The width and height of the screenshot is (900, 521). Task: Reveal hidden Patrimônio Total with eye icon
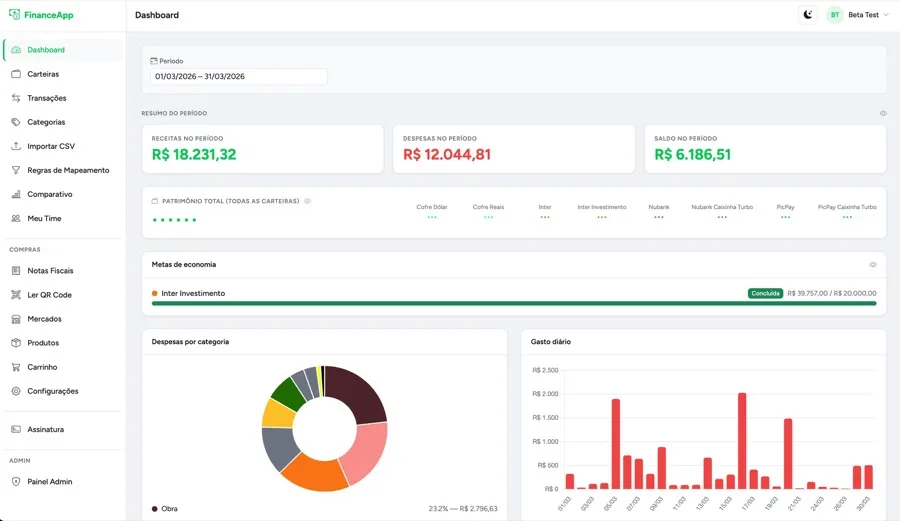pos(307,201)
